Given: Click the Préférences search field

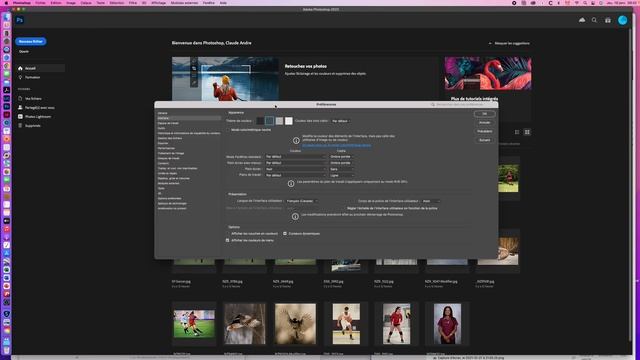Looking at the screenshot, I should tap(461, 104).
